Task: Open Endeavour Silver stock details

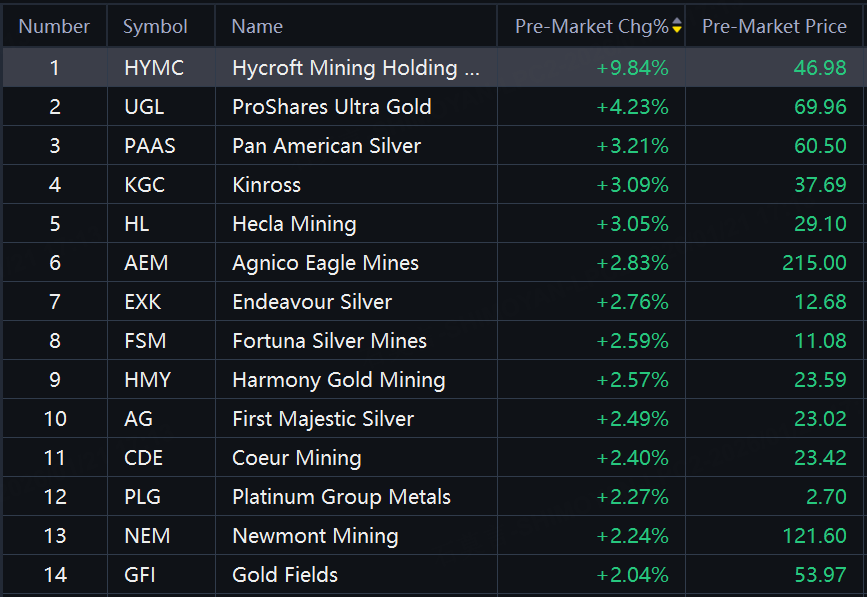Action: [x=312, y=302]
